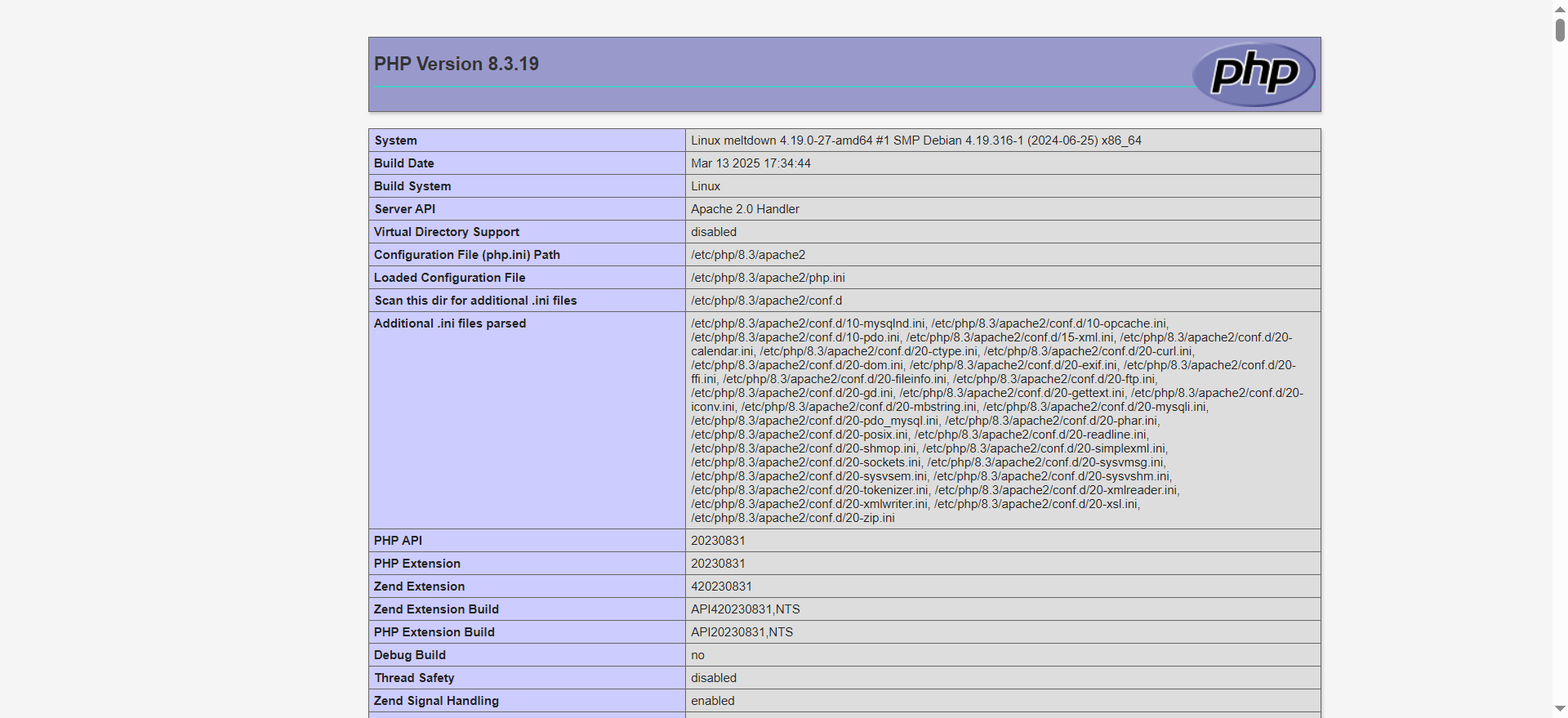Click the vertical scrollbar thumb
The height and width of the screenshot is (718, 1568).
click(1560, 29)
